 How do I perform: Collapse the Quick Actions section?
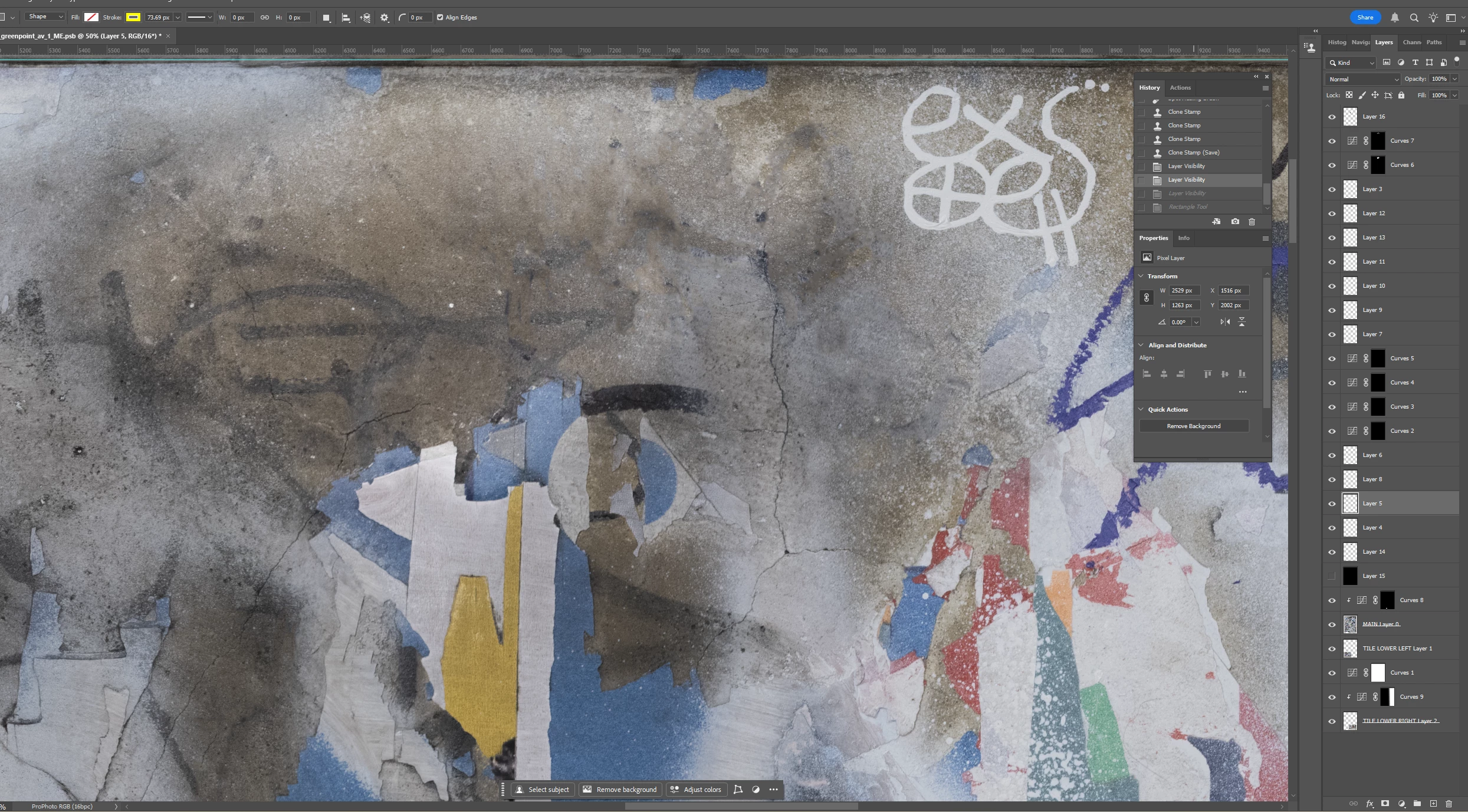tap(1141, 409)
